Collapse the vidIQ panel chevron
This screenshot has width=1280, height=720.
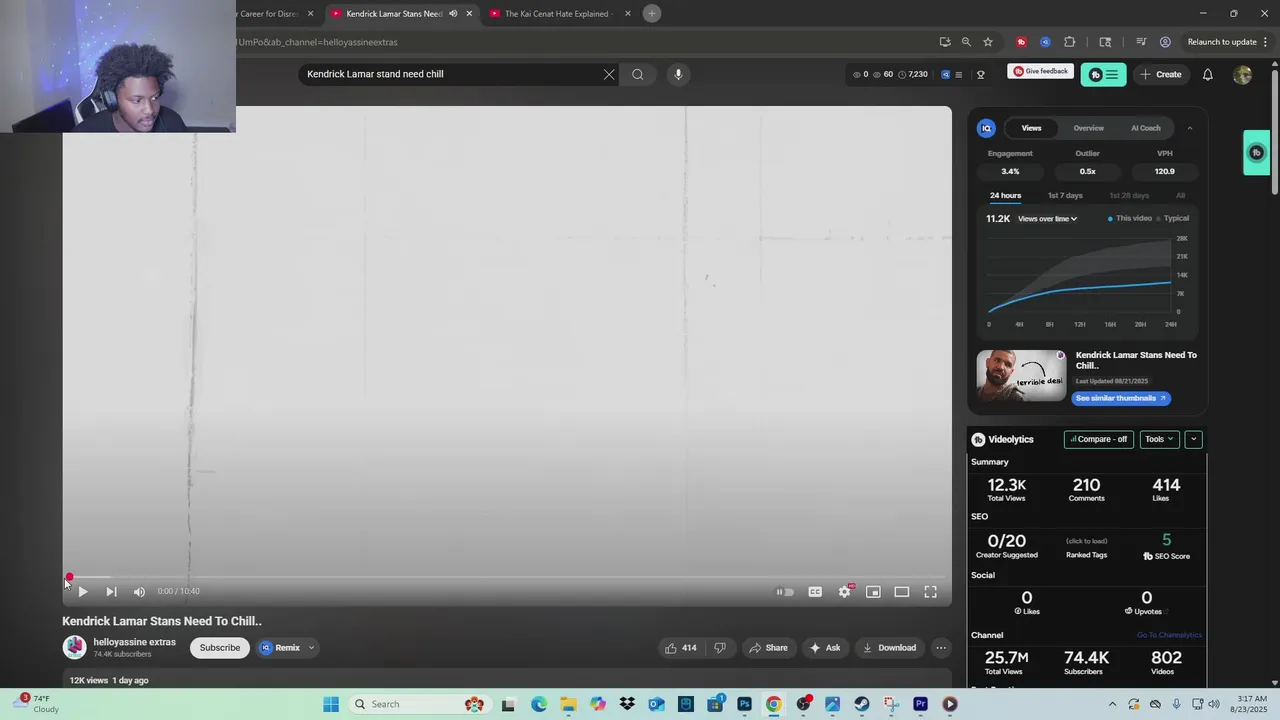(x=1189, y=128)
